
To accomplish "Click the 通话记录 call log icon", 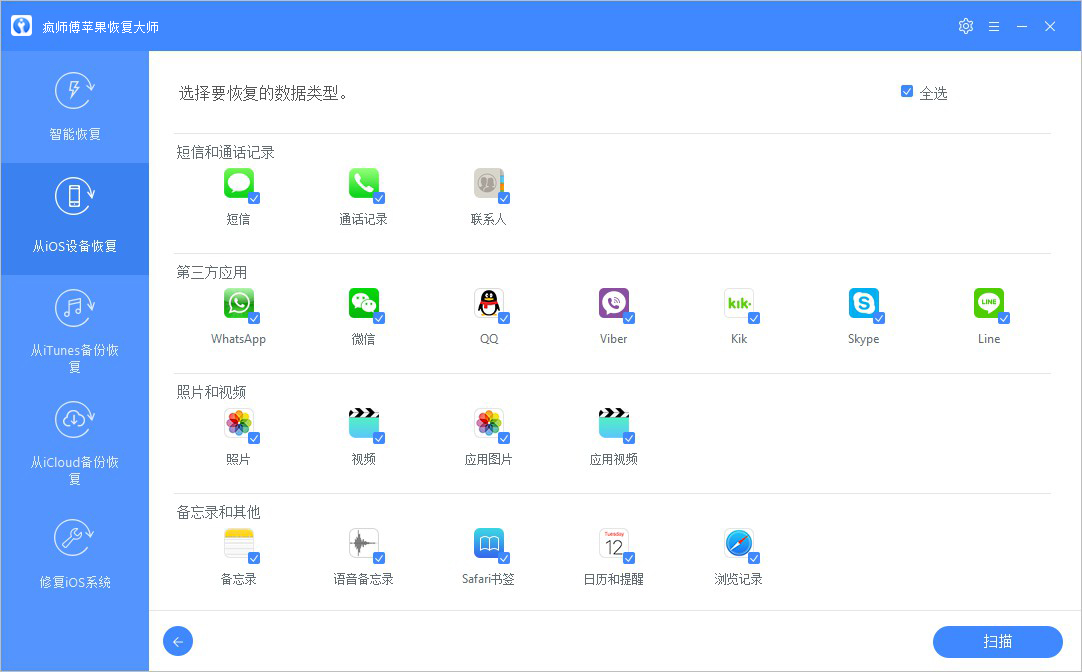I will coord(363,185).
